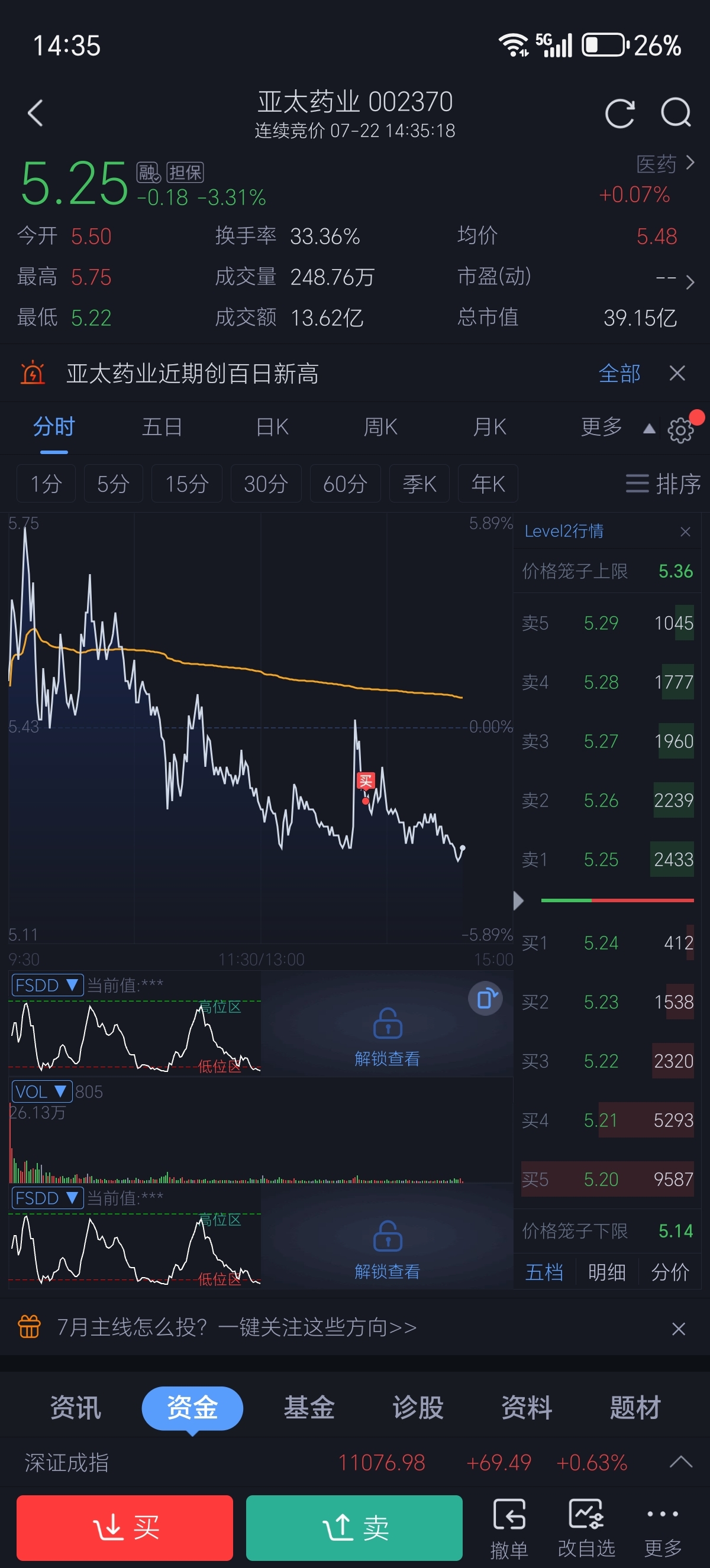This screenshot has width=710, height=1568.
Task: Switch to 分时 chart tab
Action: point(54,427)
